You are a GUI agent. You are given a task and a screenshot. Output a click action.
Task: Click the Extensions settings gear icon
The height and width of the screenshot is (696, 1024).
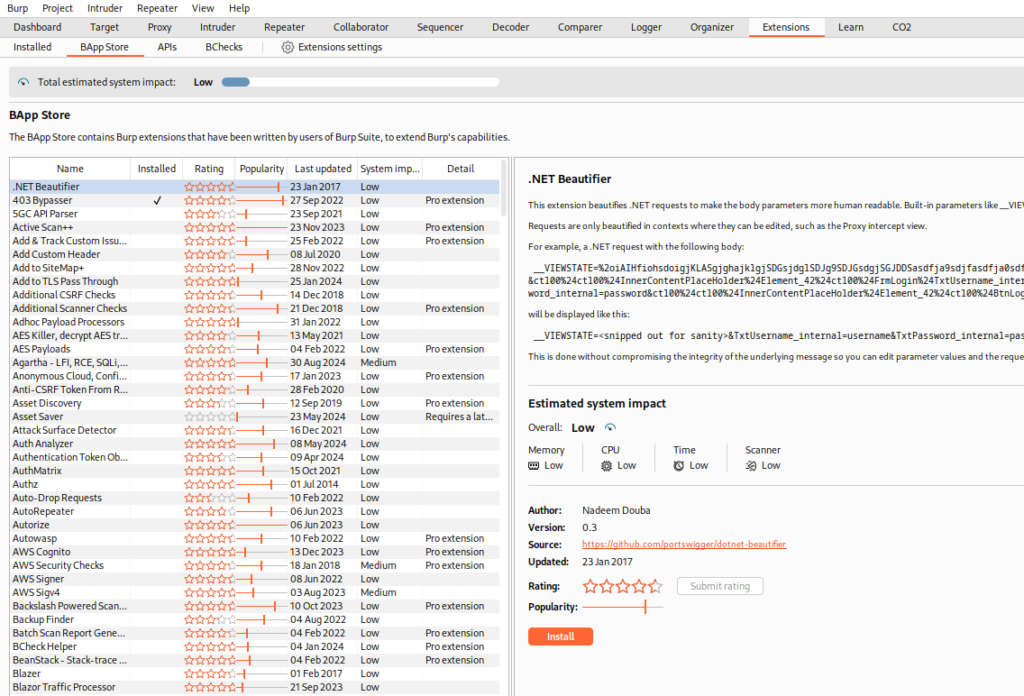tap(287, 47)
